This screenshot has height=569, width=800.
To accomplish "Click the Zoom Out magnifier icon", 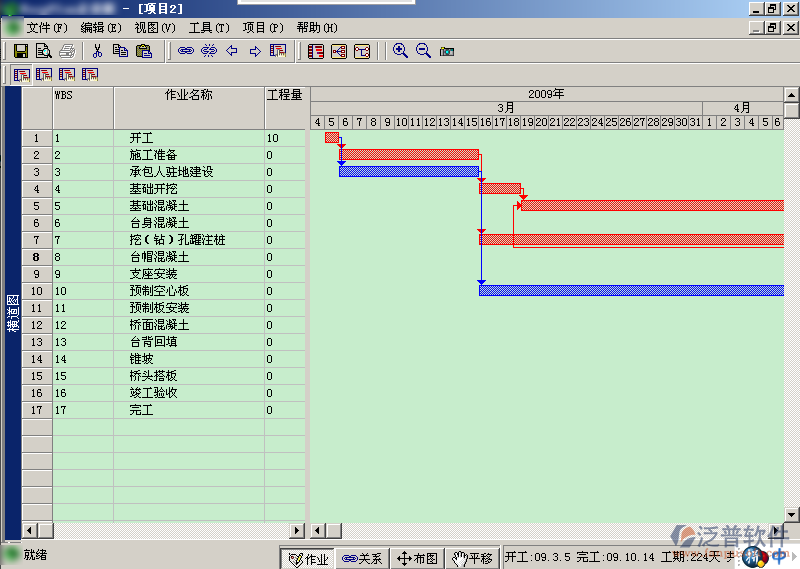I will pyautogui.click(x=423, y=51).
